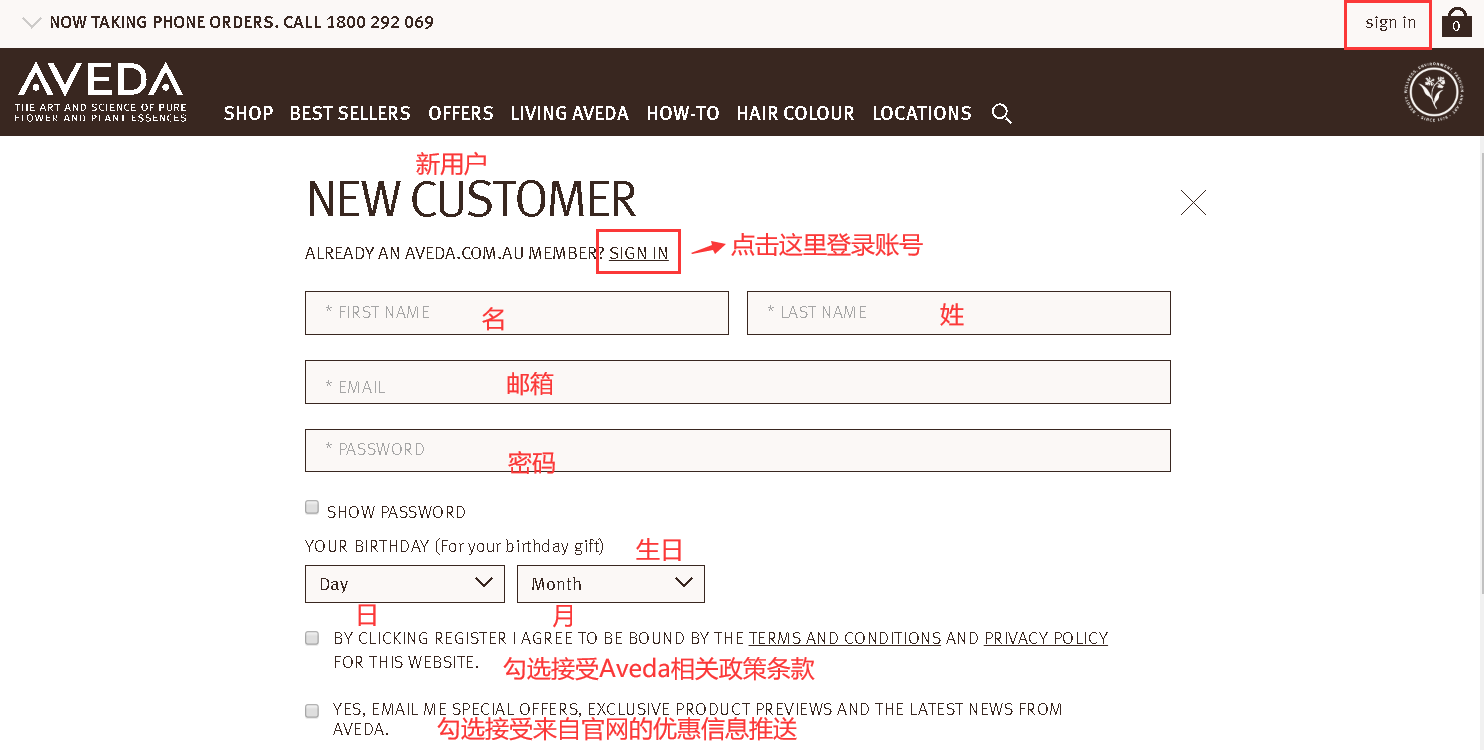This screenshot has height=750, width=1484.
Task: Follow the Sign In link for existing members
Action: click(638, 253)
